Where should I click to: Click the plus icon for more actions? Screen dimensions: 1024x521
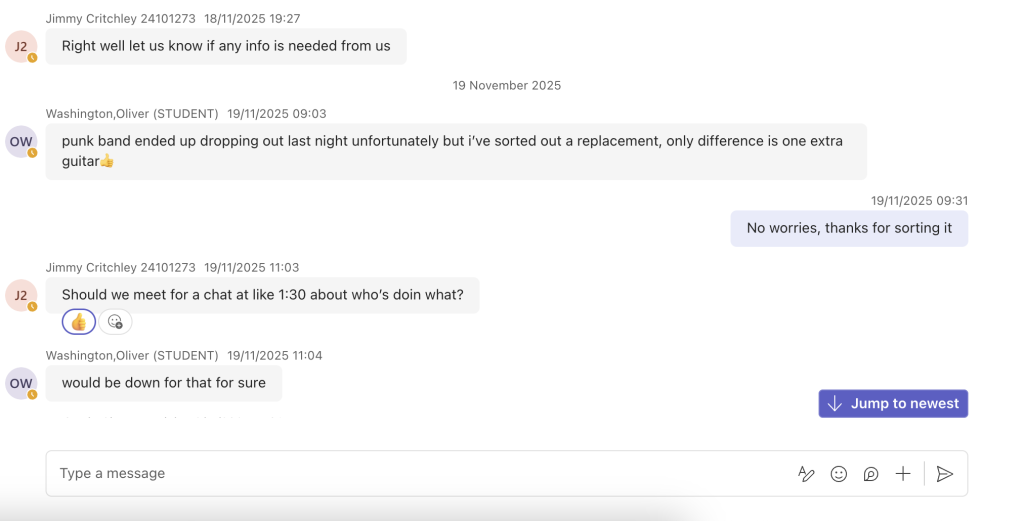(903, 474)
